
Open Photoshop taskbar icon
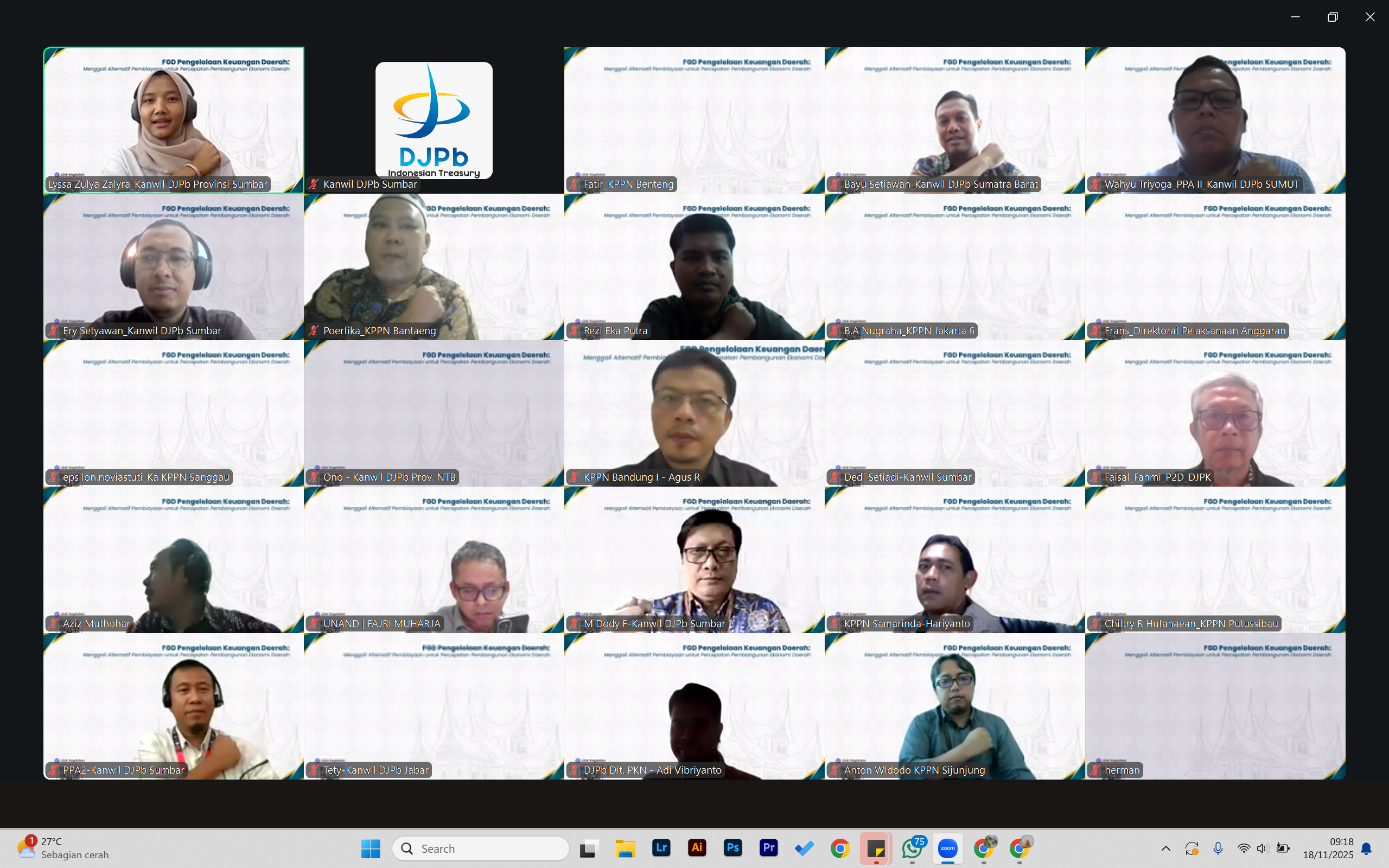(732, 848)
